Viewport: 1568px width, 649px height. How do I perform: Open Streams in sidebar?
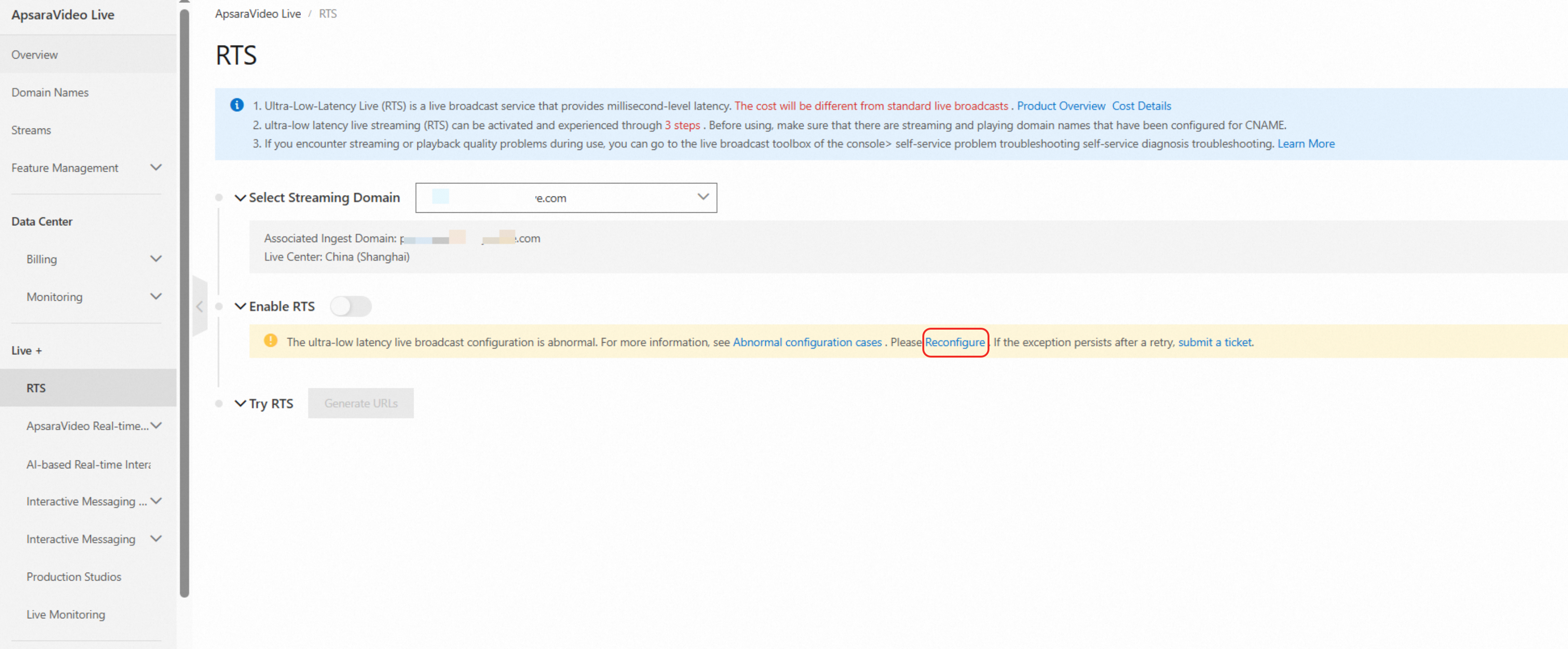click(x=31, y=130)
